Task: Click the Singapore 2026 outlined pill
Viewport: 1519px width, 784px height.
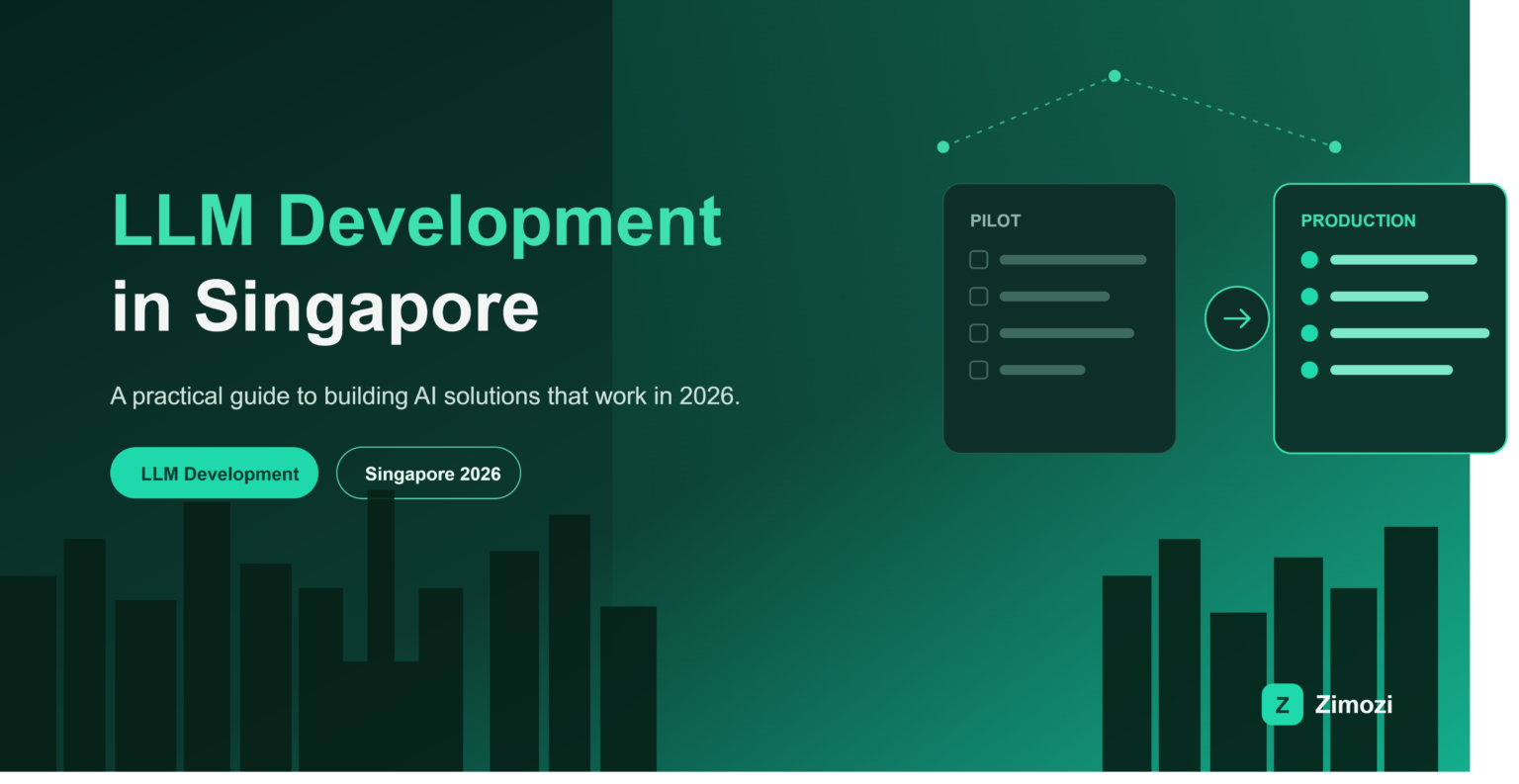Action: [x=428, y=474]
